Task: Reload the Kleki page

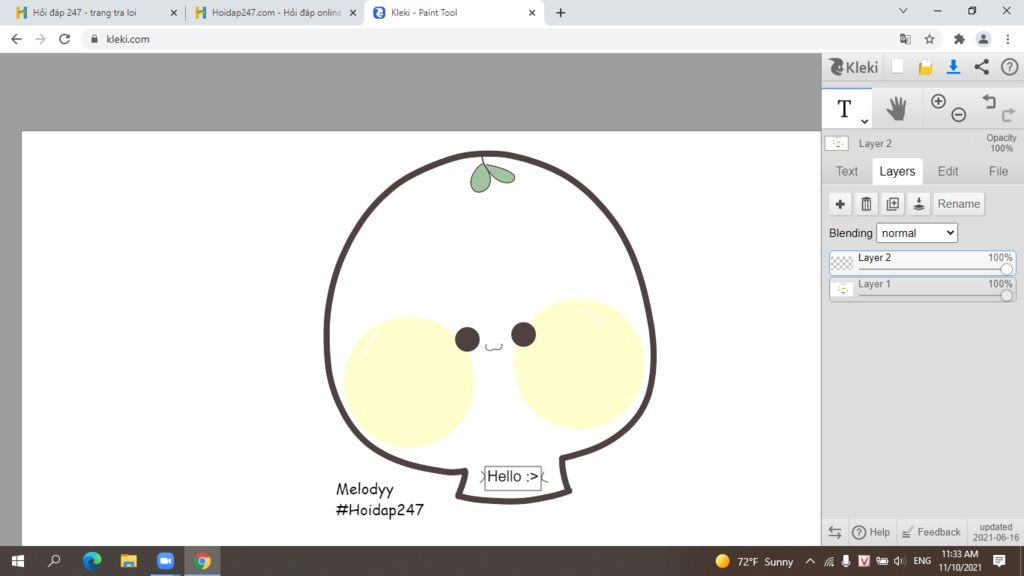Action: click(x=64, y=39)
